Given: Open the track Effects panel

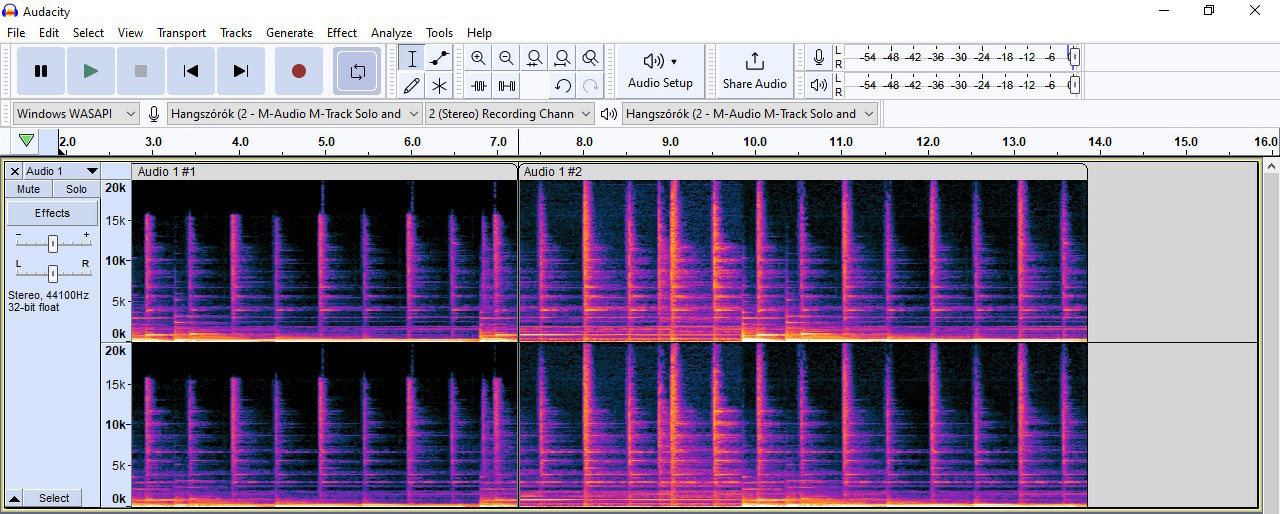Looking at the screenshot, I should click(53, 213).
